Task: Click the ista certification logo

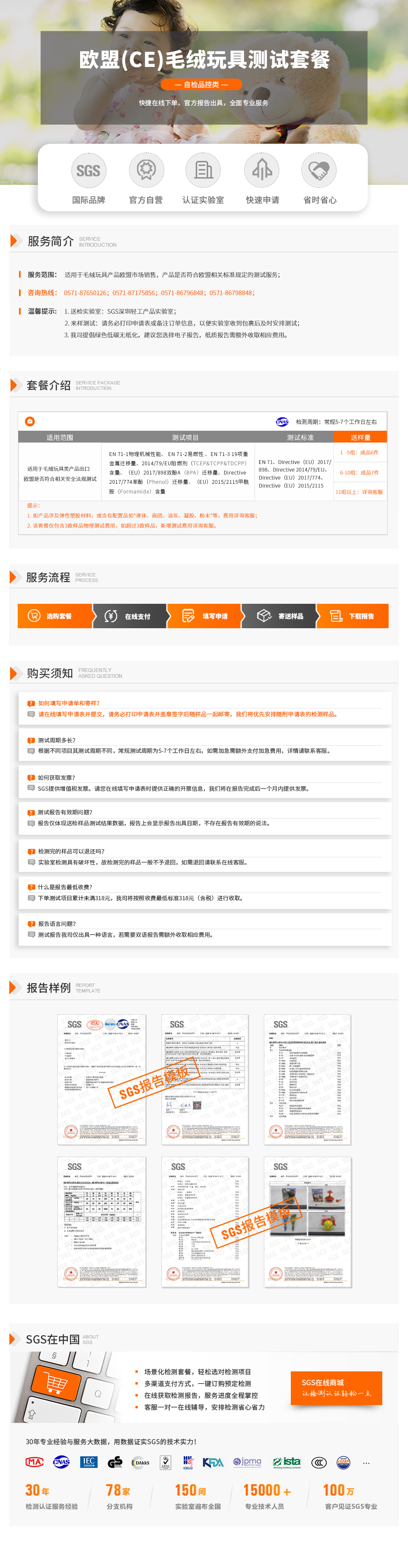Action: [287, 1462]
